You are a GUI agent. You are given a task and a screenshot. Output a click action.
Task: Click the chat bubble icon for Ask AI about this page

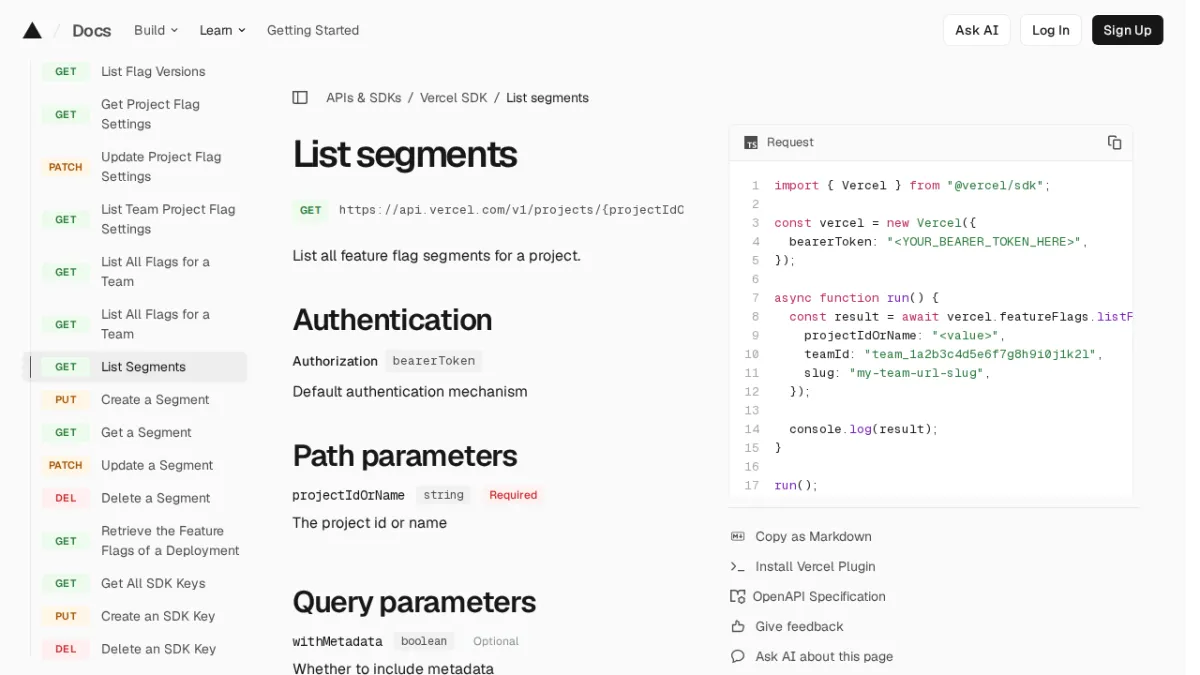pyautogui.click(x=738, y=657)
